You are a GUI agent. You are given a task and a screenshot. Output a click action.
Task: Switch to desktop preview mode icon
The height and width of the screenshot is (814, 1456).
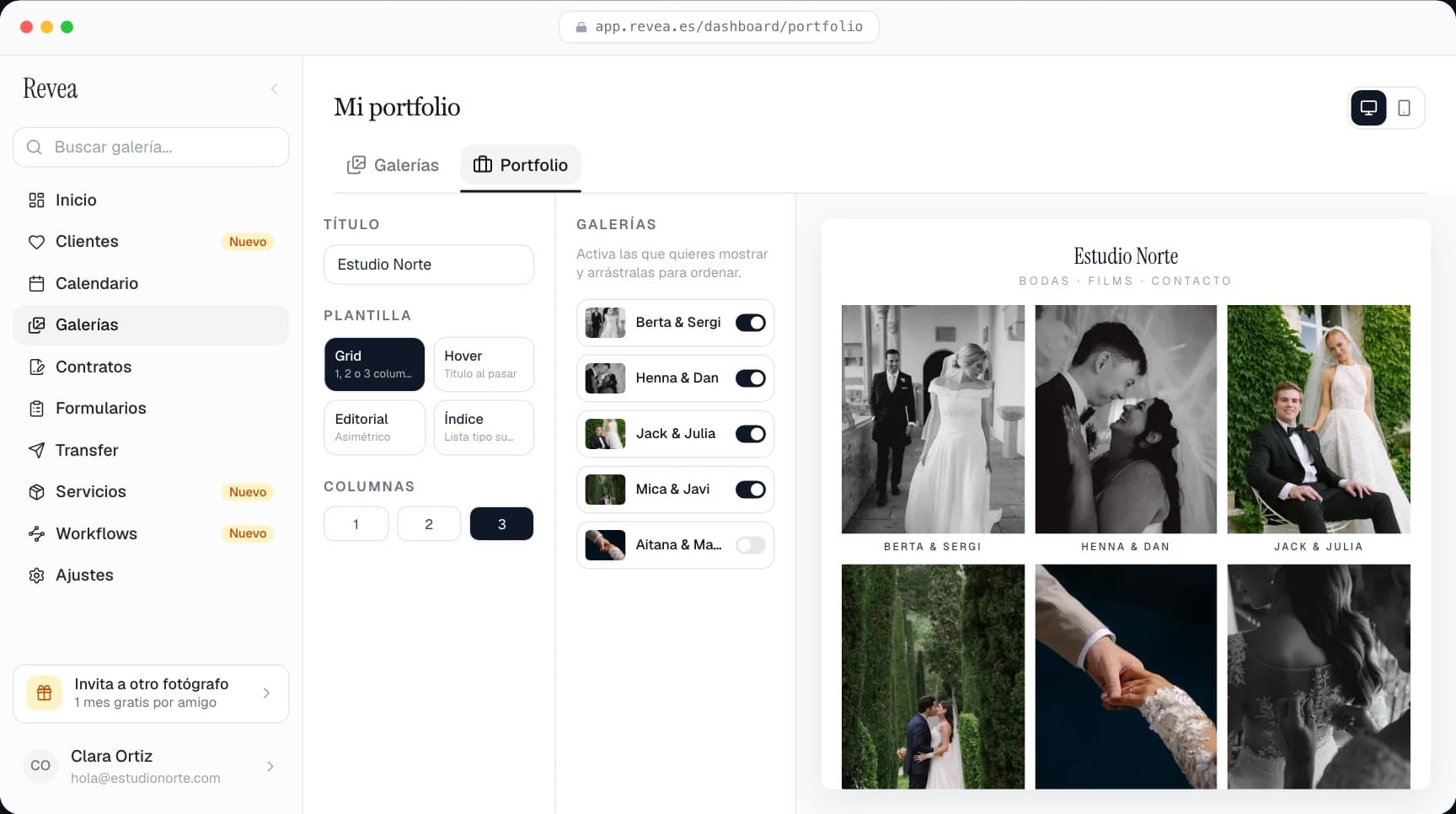(x=1368, y=108)
